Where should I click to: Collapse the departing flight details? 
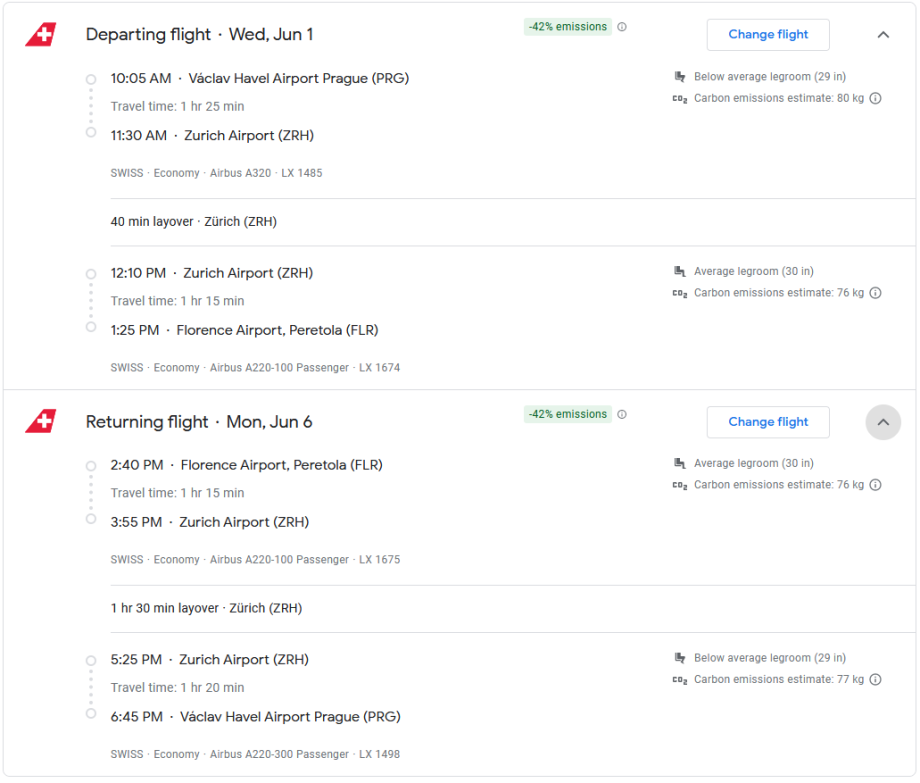(x=883, y=35)
